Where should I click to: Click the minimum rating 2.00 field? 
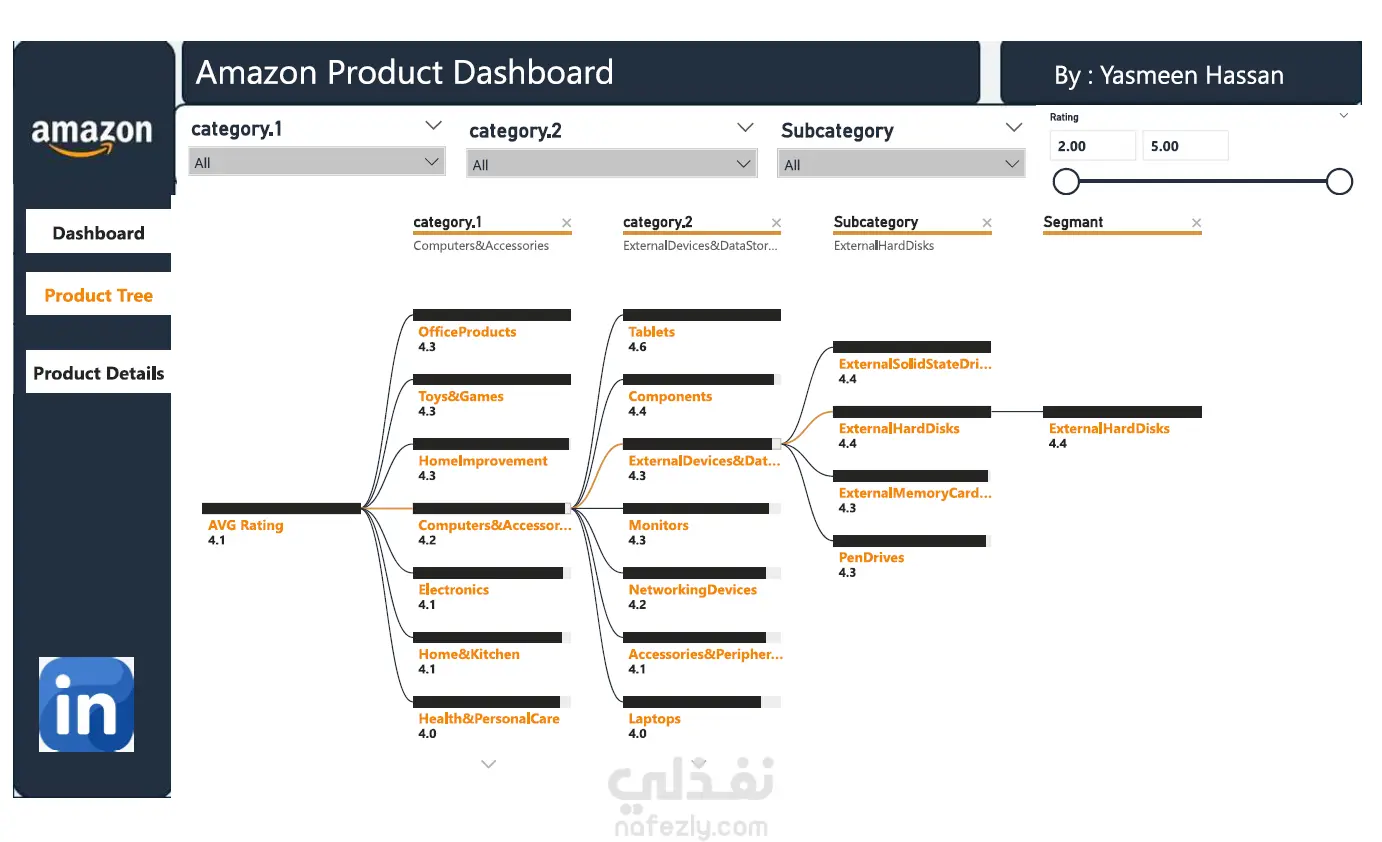tap(1093, 146)
